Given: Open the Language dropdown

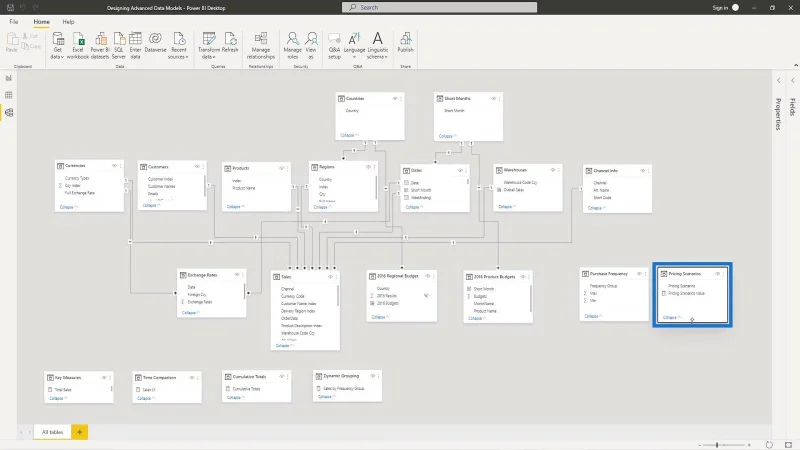Looking at the screenshot, I should tap(354, 45).
